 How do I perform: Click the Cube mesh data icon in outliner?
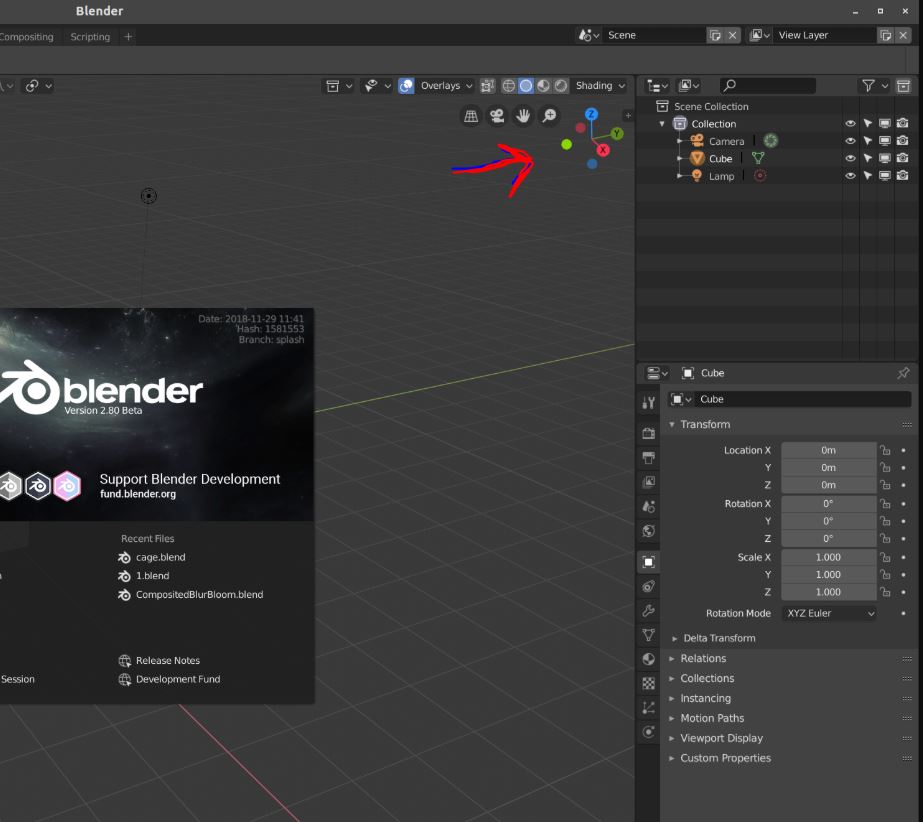point(758,158)
